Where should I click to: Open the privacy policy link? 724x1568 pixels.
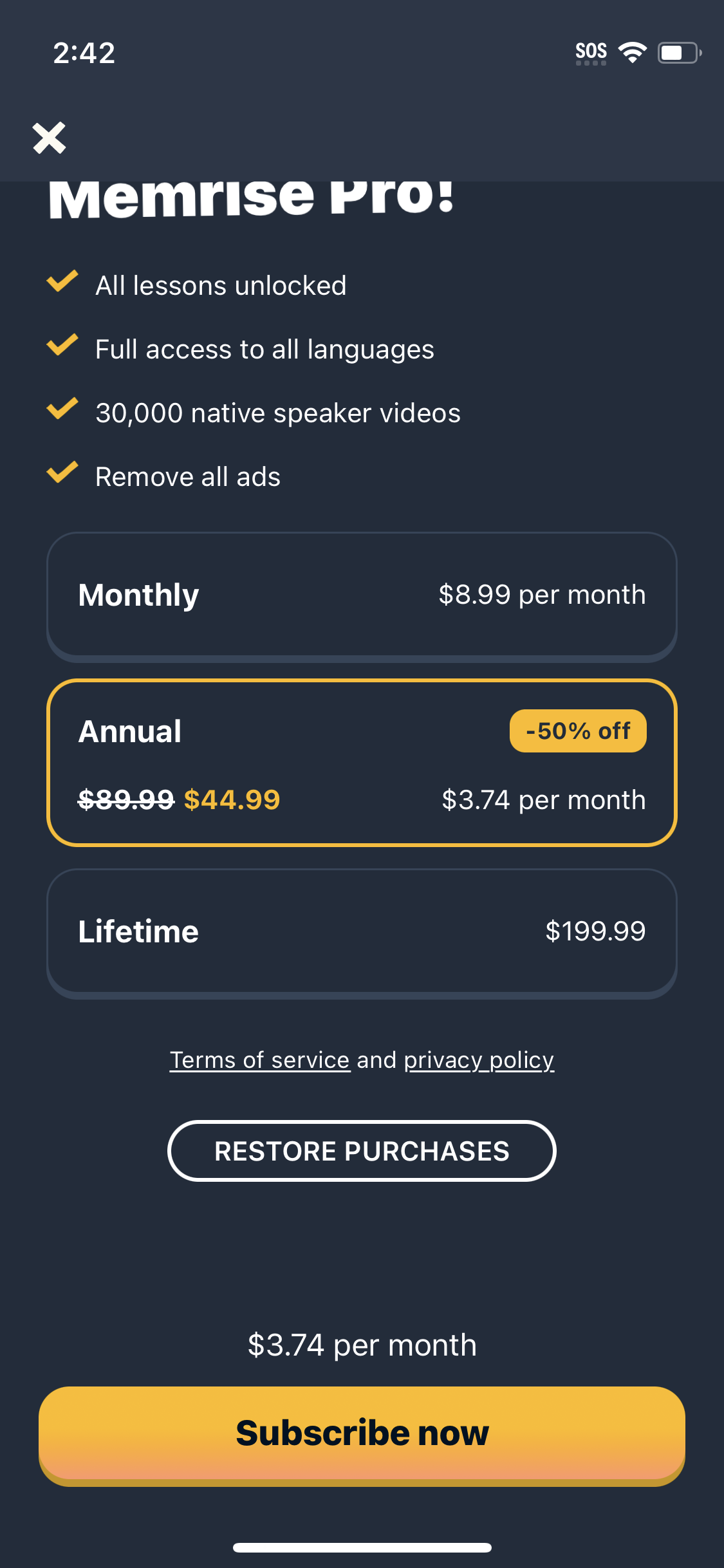479,1059
